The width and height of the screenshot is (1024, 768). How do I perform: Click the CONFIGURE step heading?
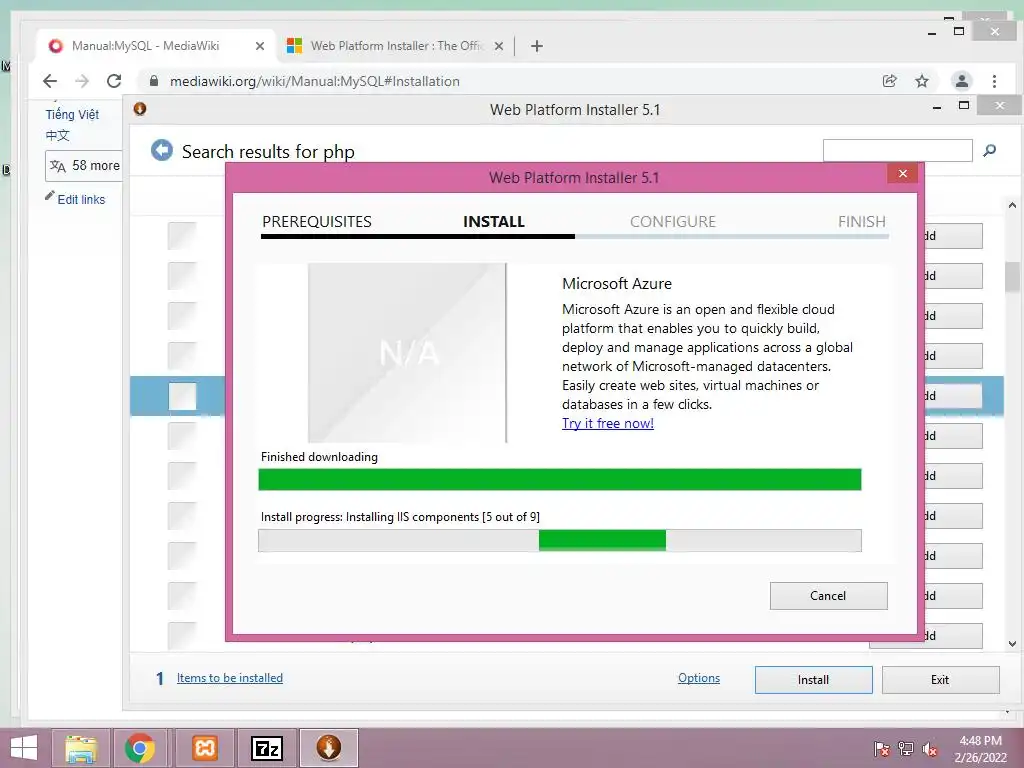673,221
